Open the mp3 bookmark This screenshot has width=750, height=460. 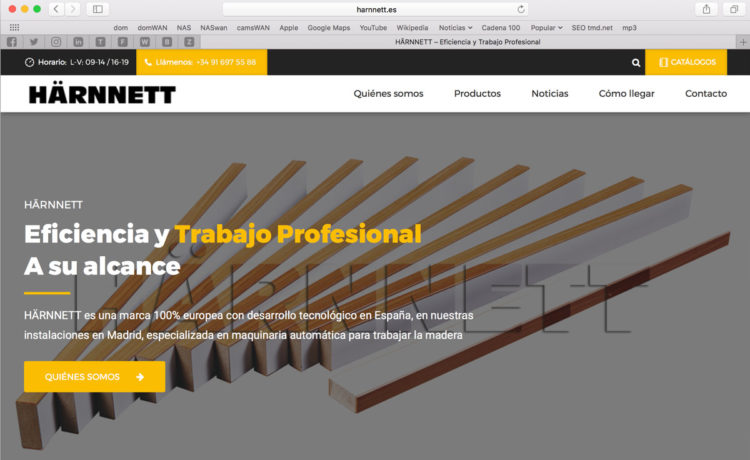tap(629, 28)
